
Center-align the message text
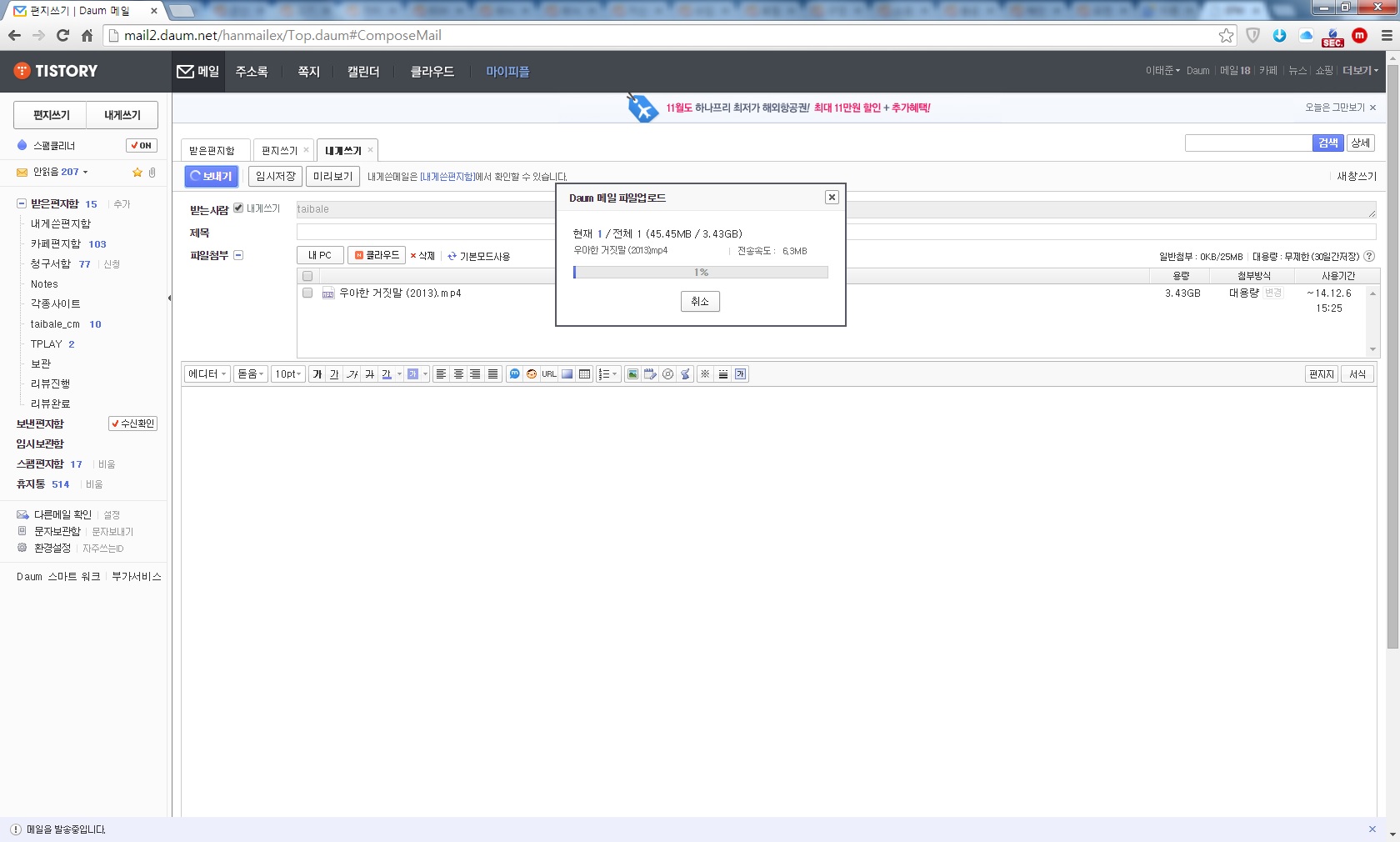(458, 374)
